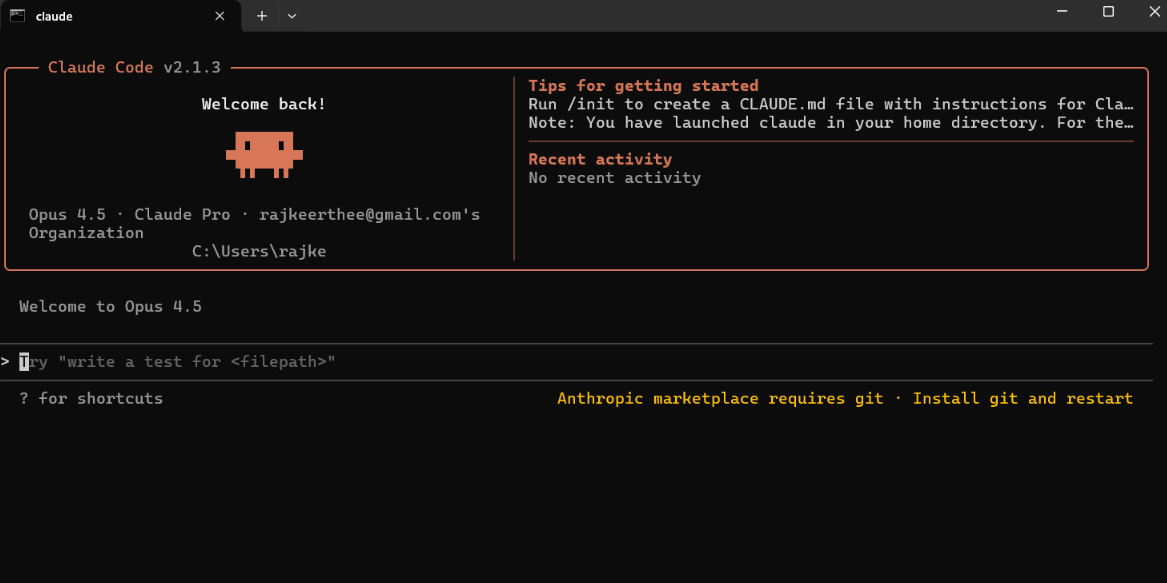Click the '>' prompt symbol
1167x583 pixels.
click(x=5, y=362)
